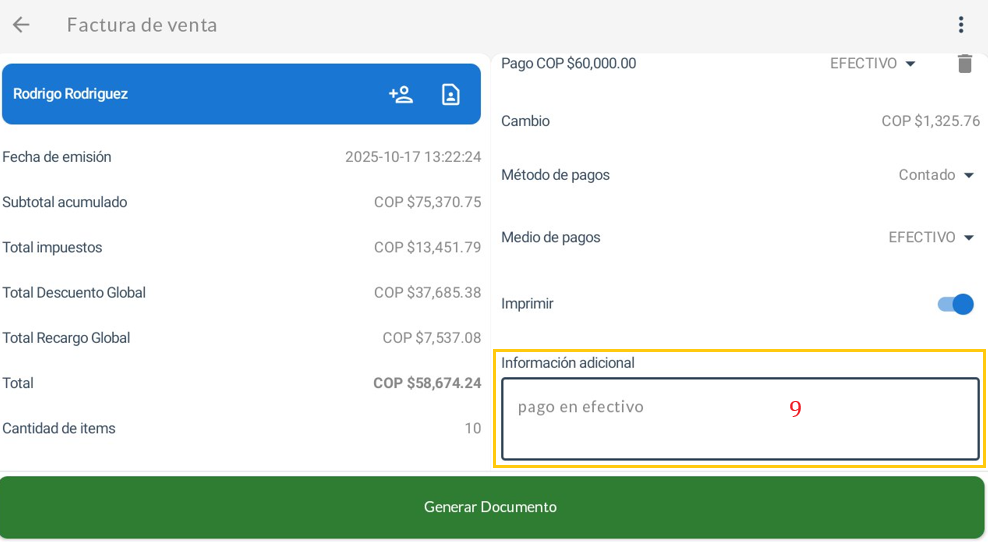Screen dimensions: 988x542
Task: Click the Información adicional text field
Action: click(740, 419)
